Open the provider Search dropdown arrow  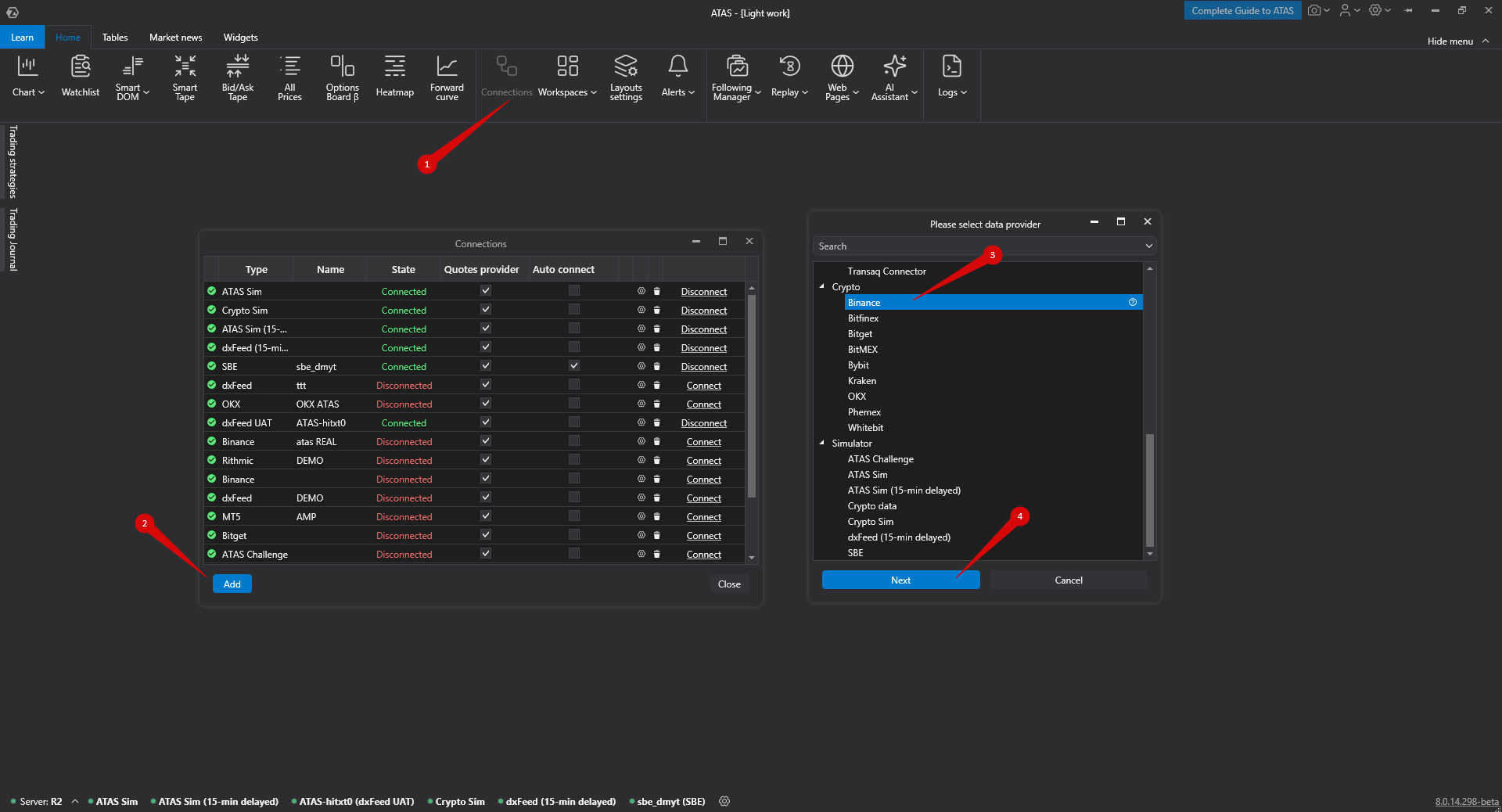point(1148,246)
